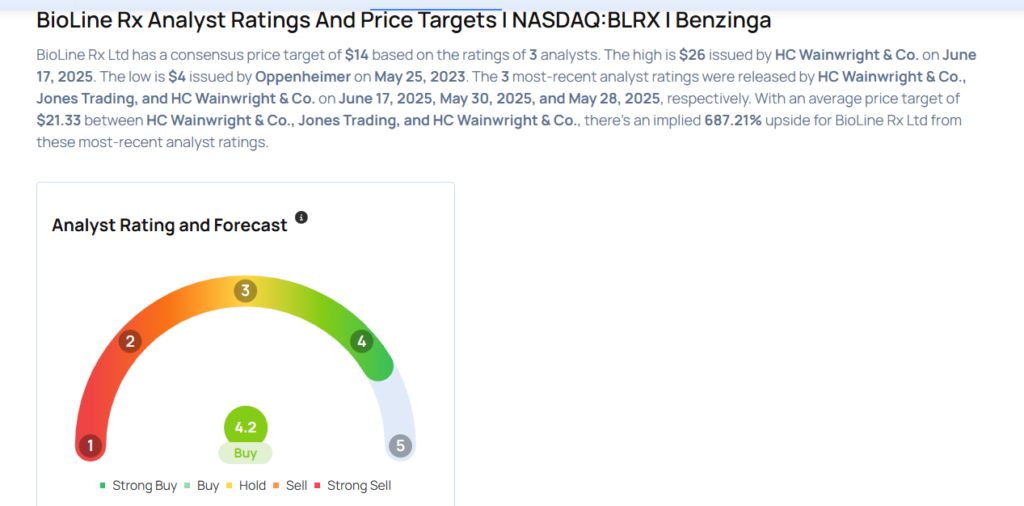Click the Analyst Rating and Forecast heading
The image size is (1024, 506).
(x=169, y=225)
